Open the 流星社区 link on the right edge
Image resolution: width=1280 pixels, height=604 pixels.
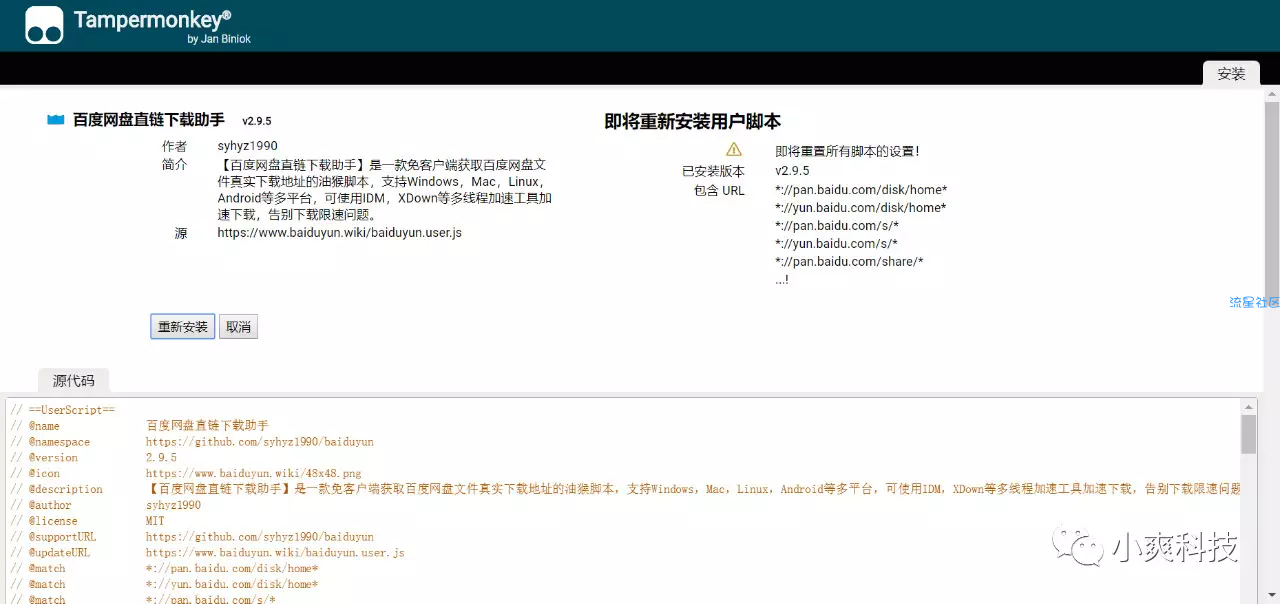[x=1255, y=302]
